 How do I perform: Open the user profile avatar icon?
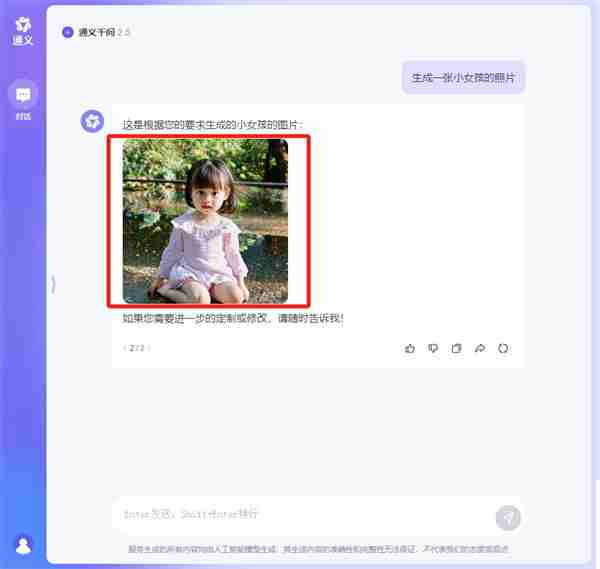(x=23, y=545)
